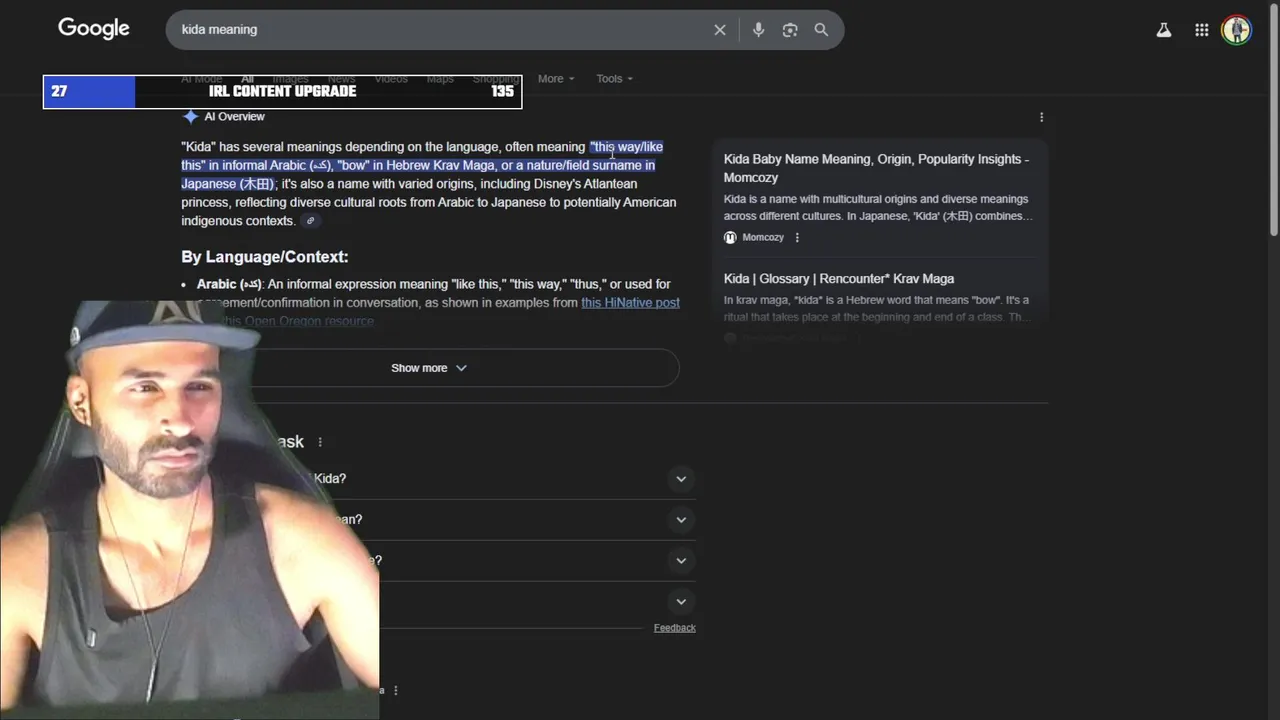Open Search Labs flask icon
Screen dimensions: 1280x720
[x=1164, y=30]
